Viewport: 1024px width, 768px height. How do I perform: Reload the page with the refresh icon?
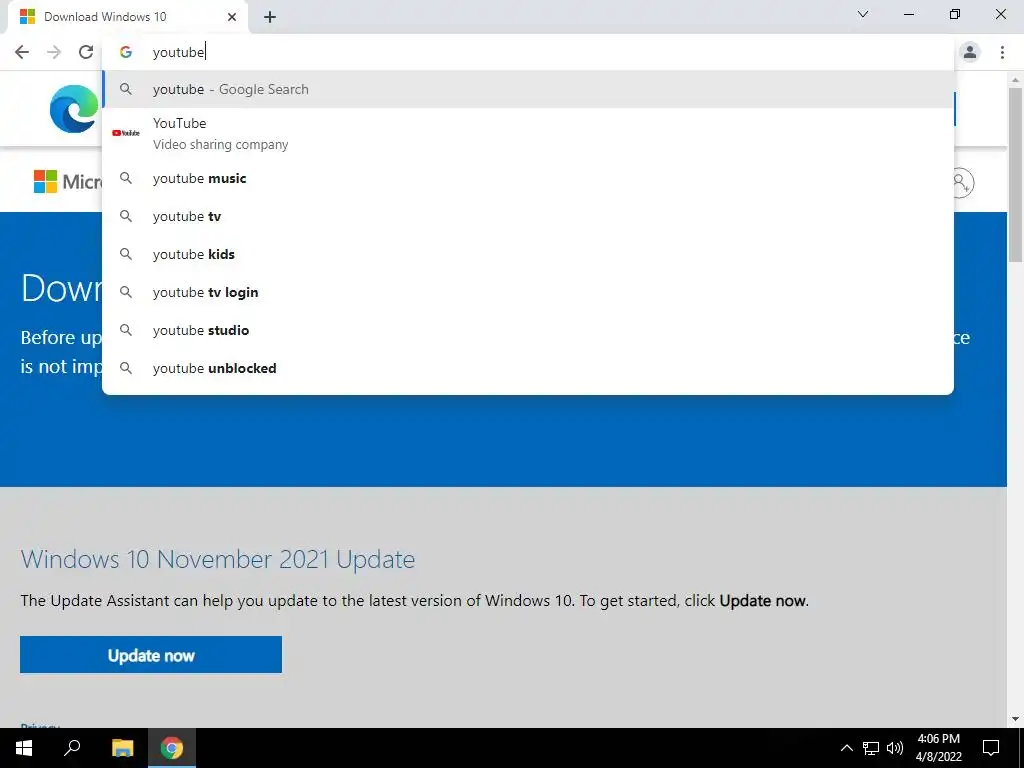(x=86, y=52)
